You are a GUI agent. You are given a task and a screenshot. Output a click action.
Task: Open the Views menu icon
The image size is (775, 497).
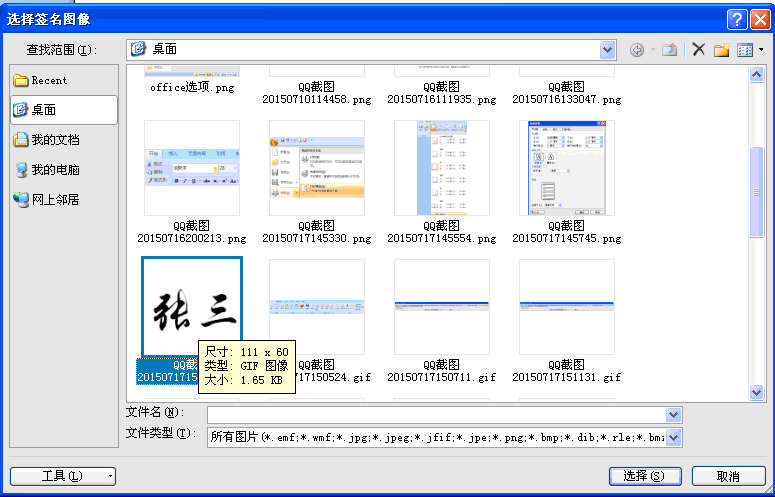[745, 49]
